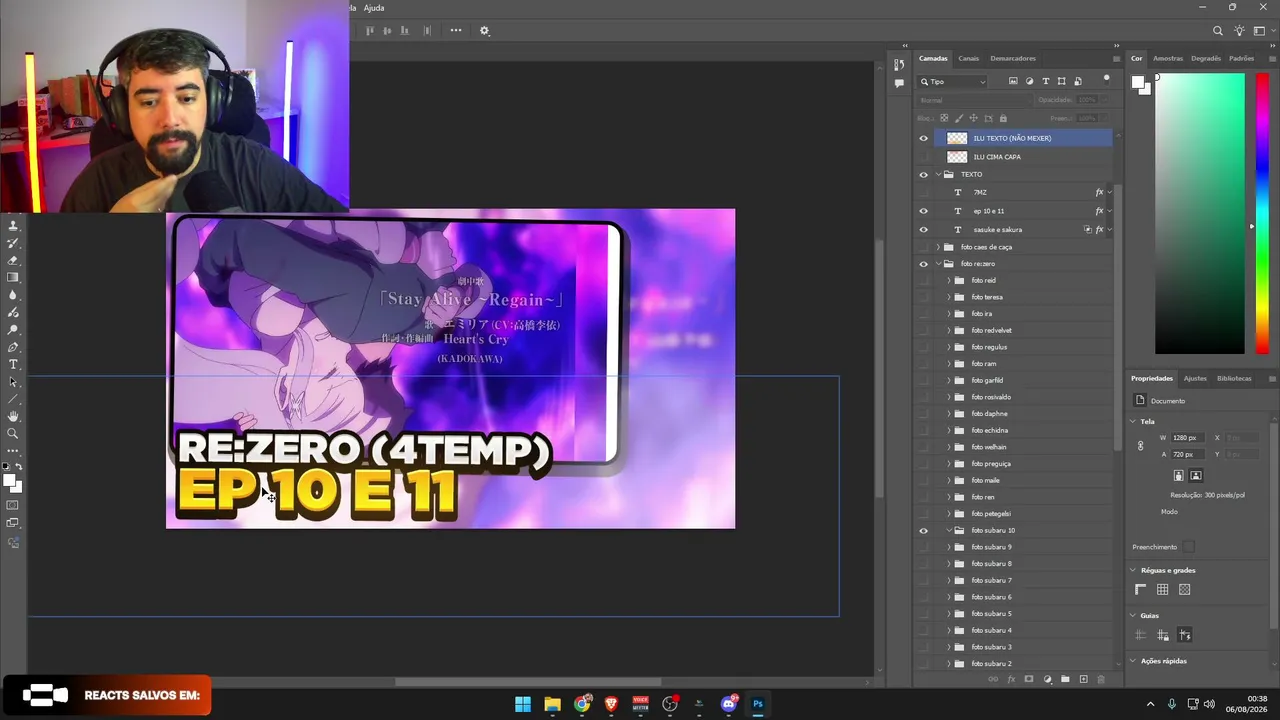Expand the foto caes de caça group
Screen dimensions: 1280x720
tap(938, 247)
